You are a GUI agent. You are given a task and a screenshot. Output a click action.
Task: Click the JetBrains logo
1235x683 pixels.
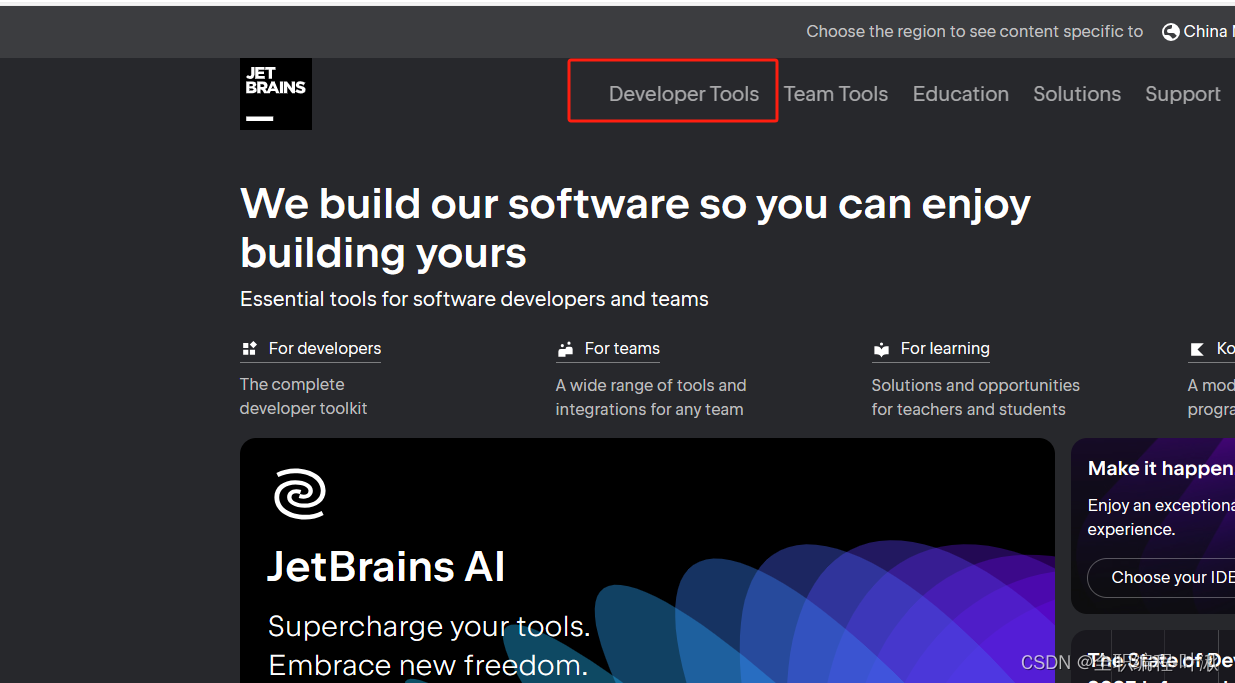coord(276,94)
